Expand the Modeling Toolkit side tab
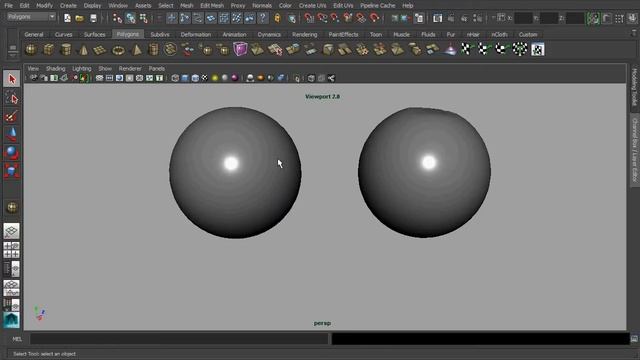The height and width of the screenshot is (360, 640). (x=635, y=87)
